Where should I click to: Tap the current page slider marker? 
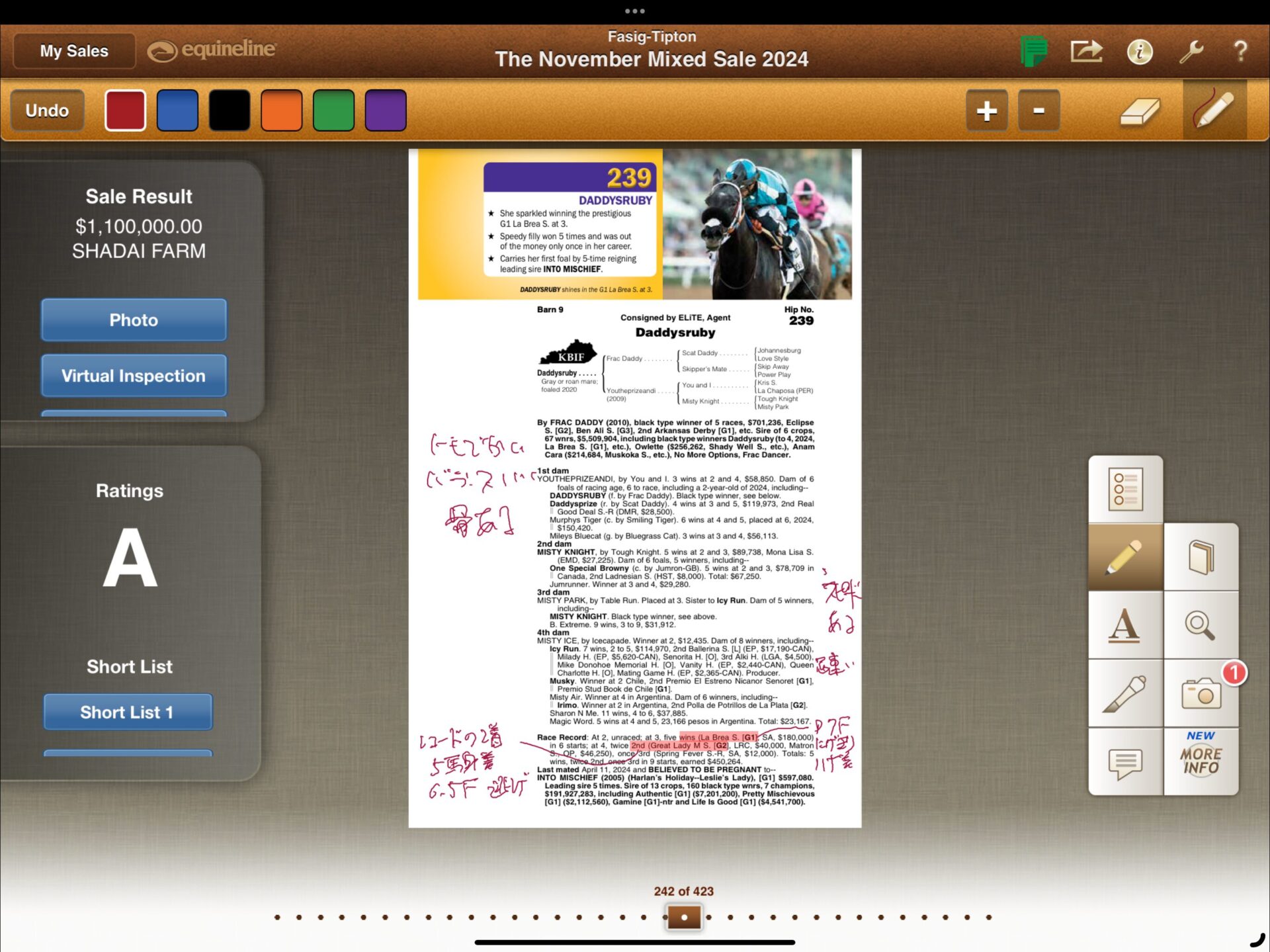[x=684, y=917]
